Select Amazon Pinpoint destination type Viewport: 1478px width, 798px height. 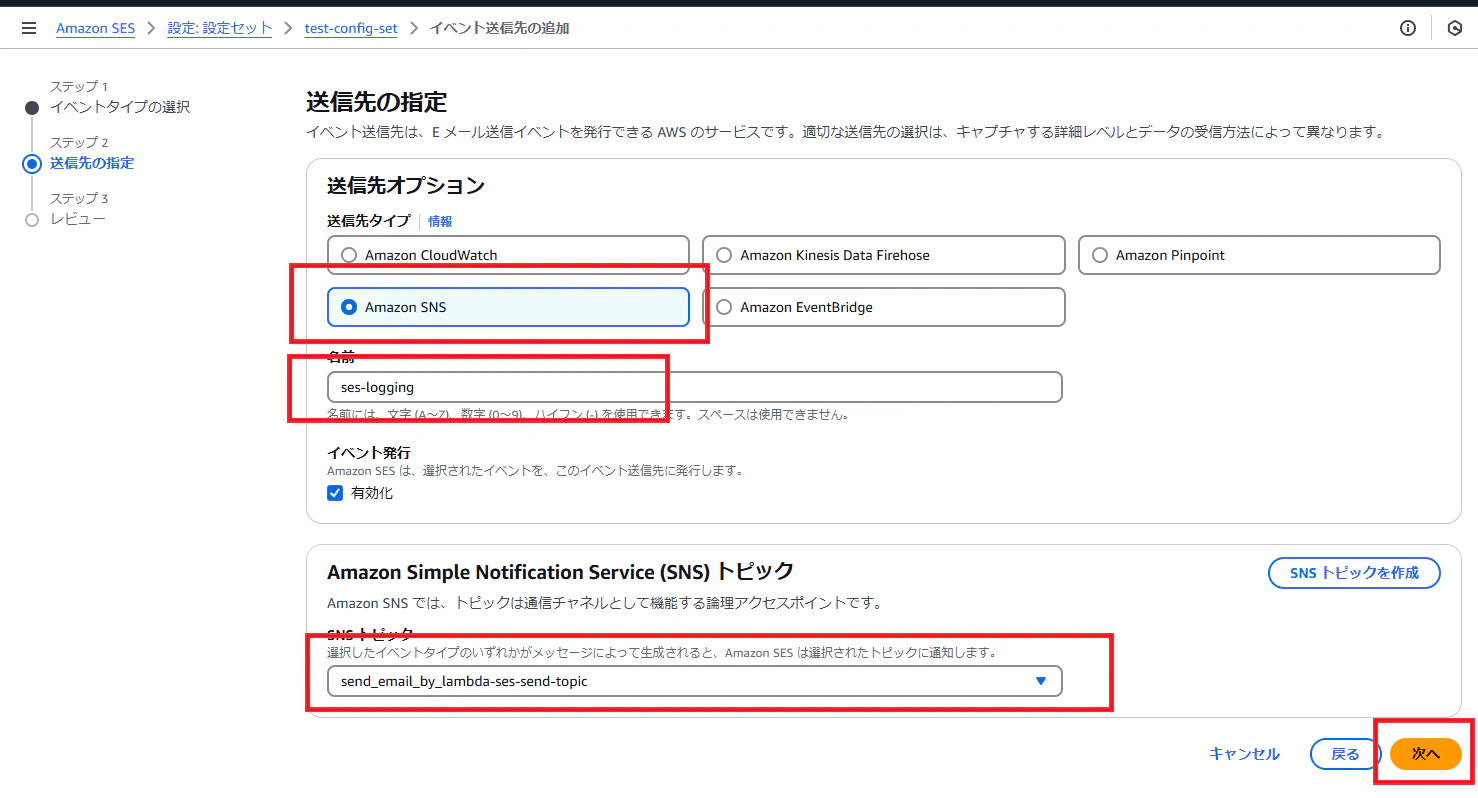(1259, 255)
